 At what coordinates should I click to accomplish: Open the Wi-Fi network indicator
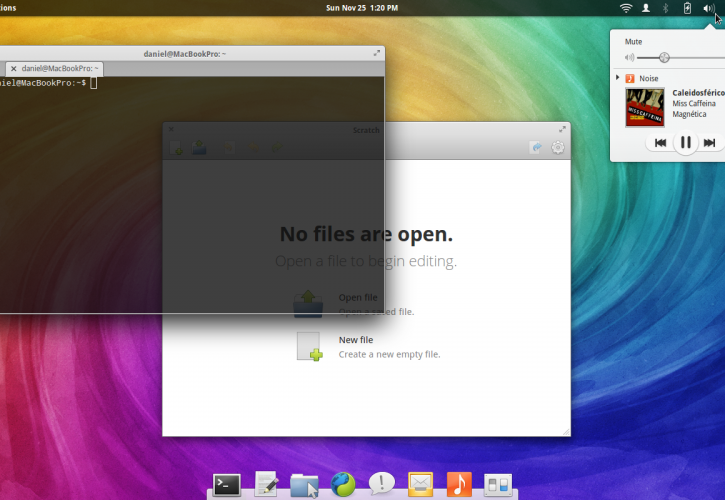pyautogui.click(x=626, y=8)
